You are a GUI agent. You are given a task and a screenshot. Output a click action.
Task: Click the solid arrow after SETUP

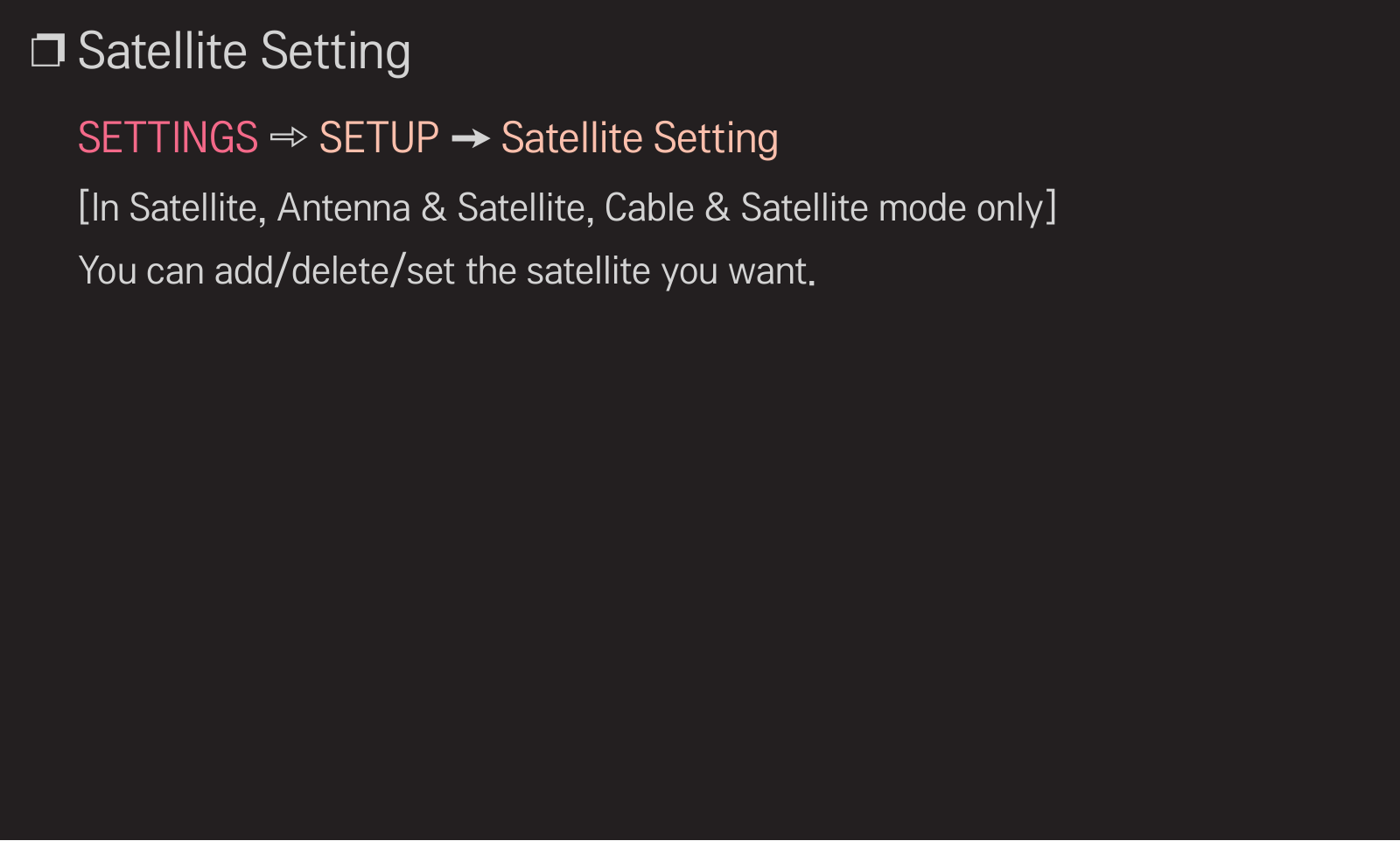coord(471,138)
